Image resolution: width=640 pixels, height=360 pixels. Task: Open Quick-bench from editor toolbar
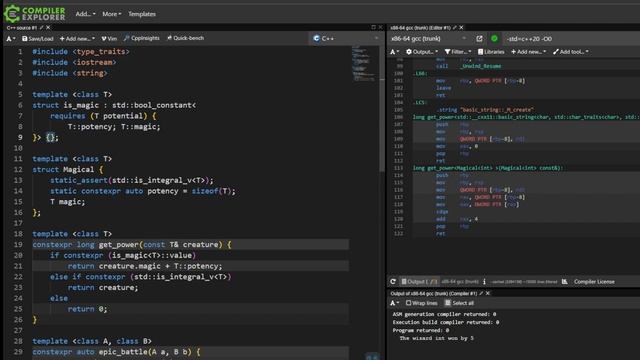(185, 38)
